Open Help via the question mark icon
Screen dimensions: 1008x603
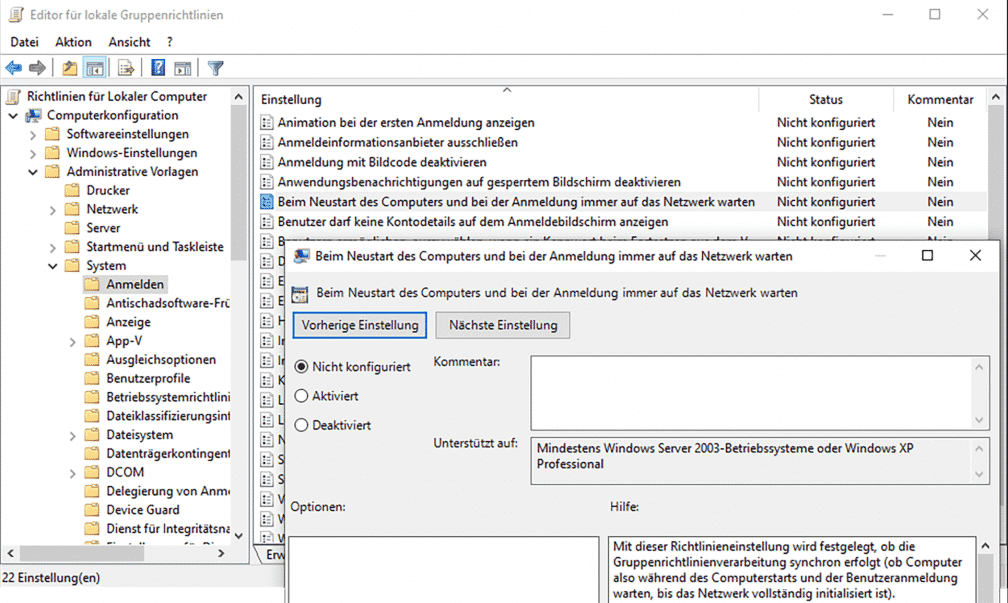156,67
